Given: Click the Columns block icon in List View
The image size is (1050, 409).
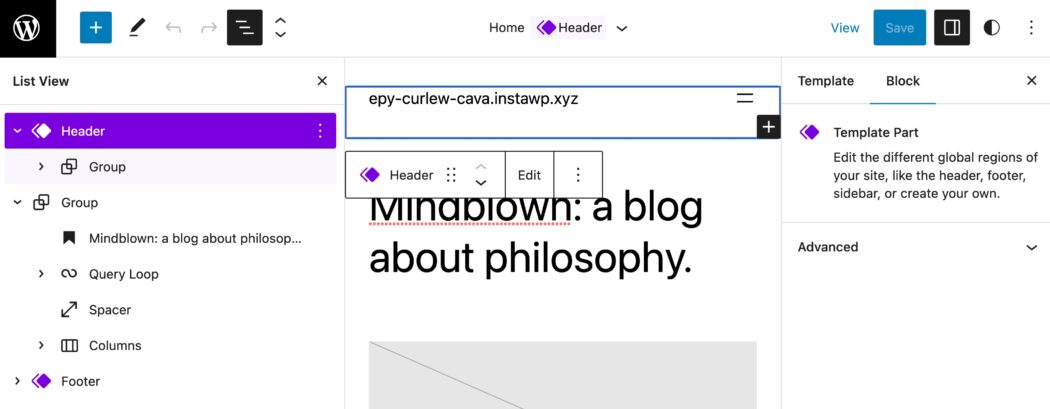Looking at the screenshot, I should [69, 345].
